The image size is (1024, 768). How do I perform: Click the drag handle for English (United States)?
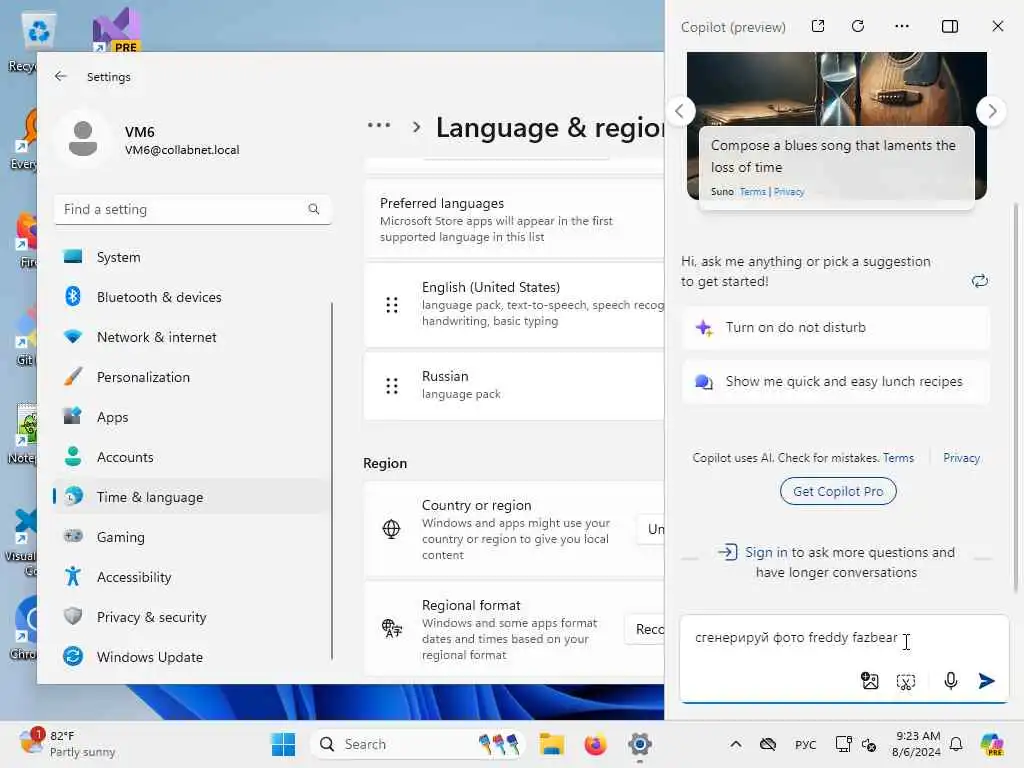click(392, 305)
